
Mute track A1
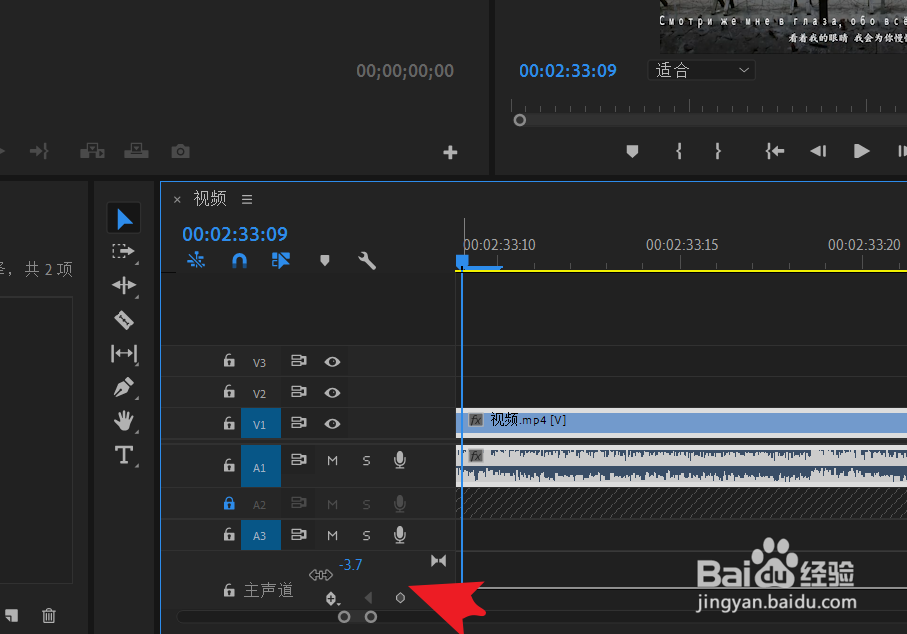point(332,460)
